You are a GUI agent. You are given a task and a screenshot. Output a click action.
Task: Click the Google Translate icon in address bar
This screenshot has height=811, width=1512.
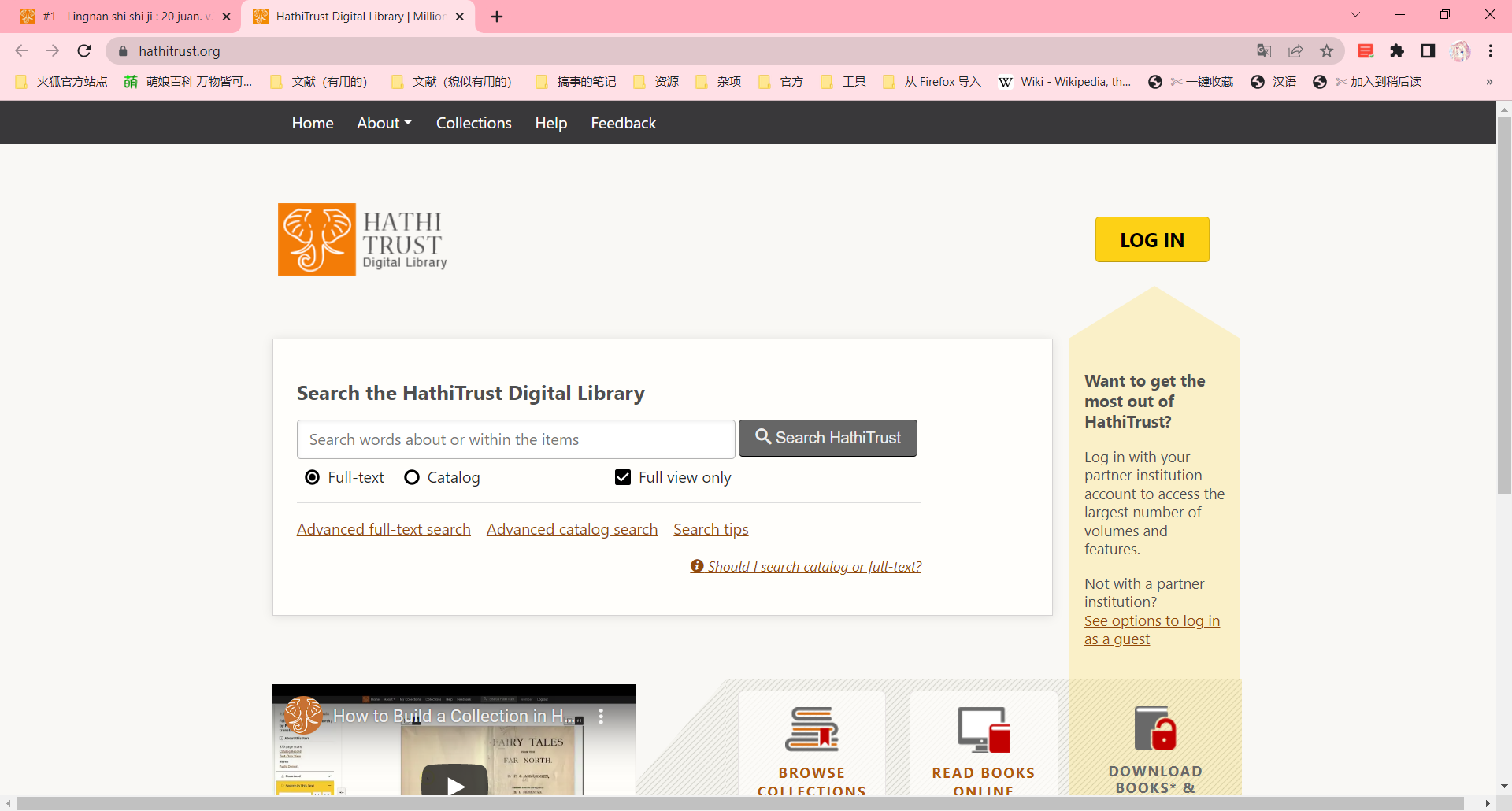(x=1264, y=51)
